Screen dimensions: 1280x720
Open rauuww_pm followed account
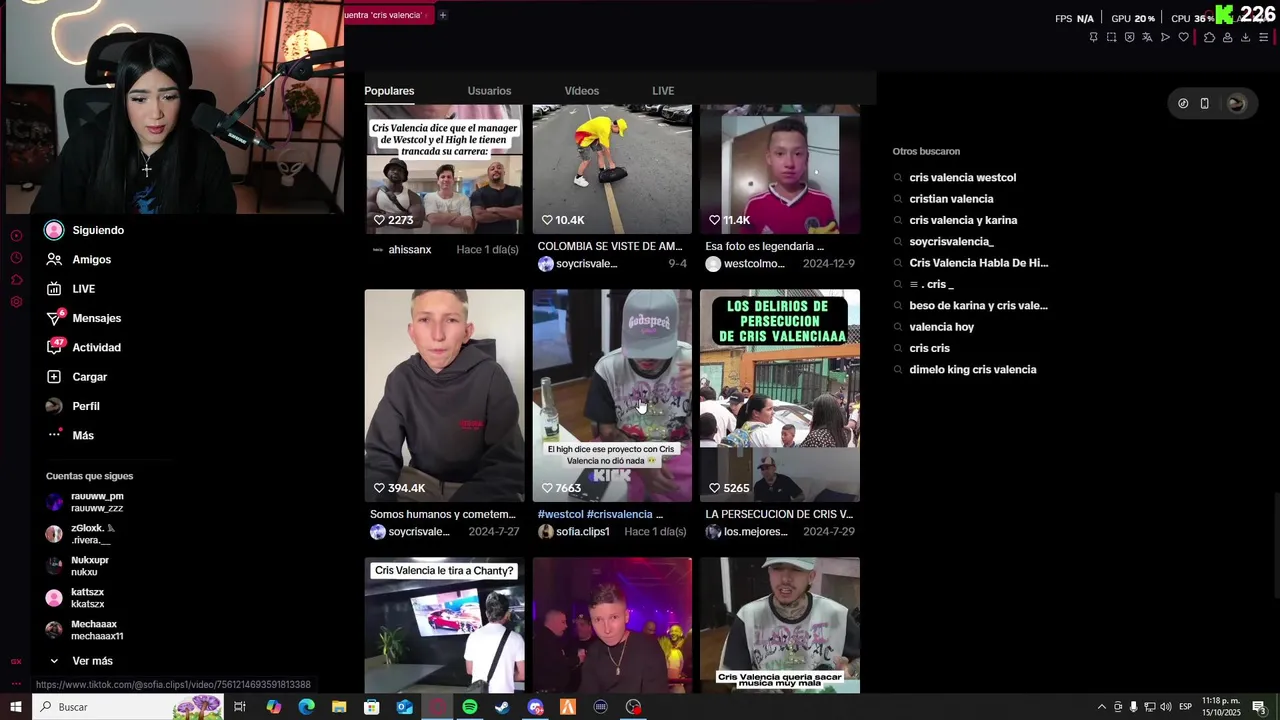pyautogui.click(x=86, y=502)
